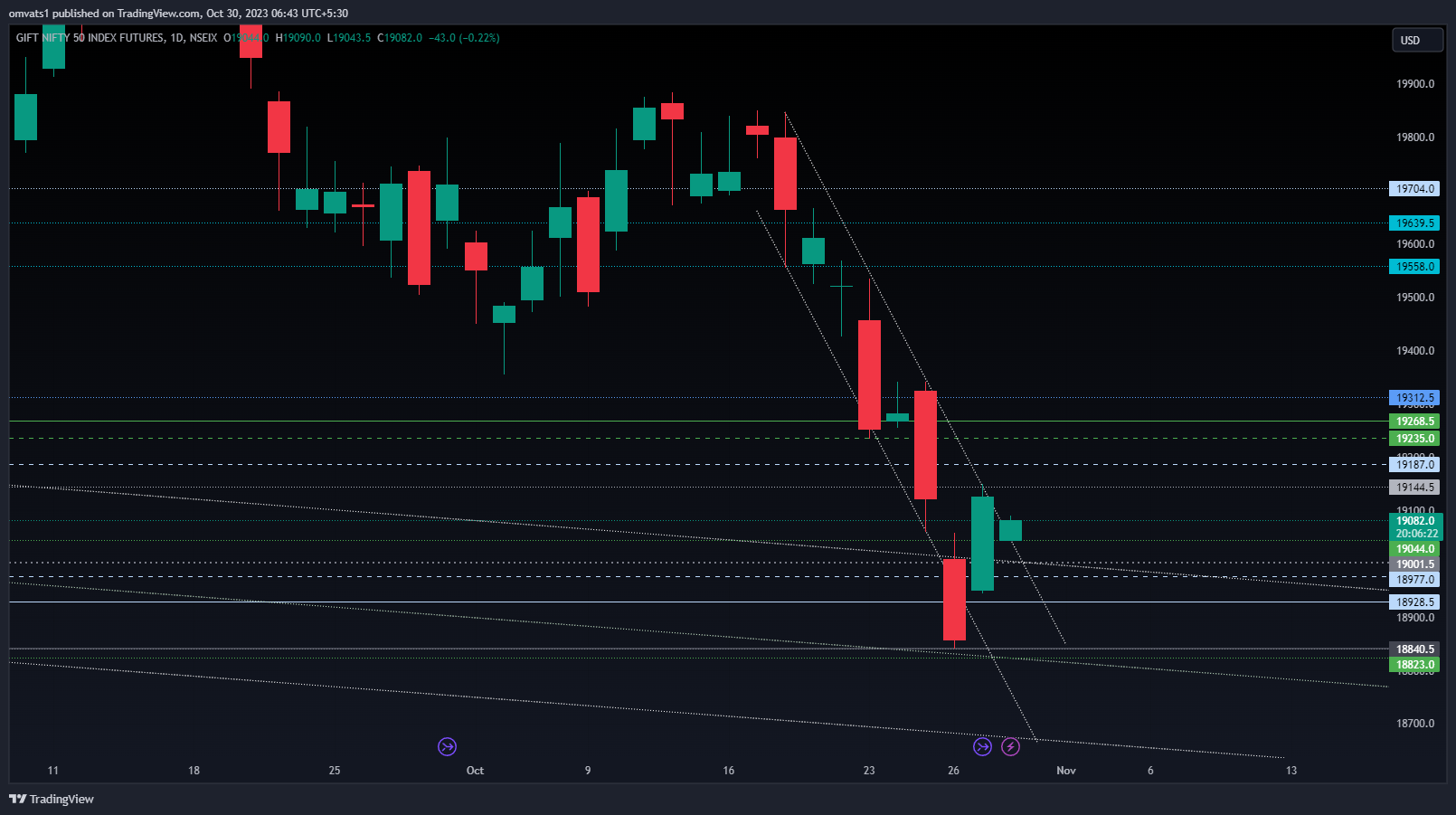Click the change value −43.0 (−0.22%)

click(x=464, y=38)
